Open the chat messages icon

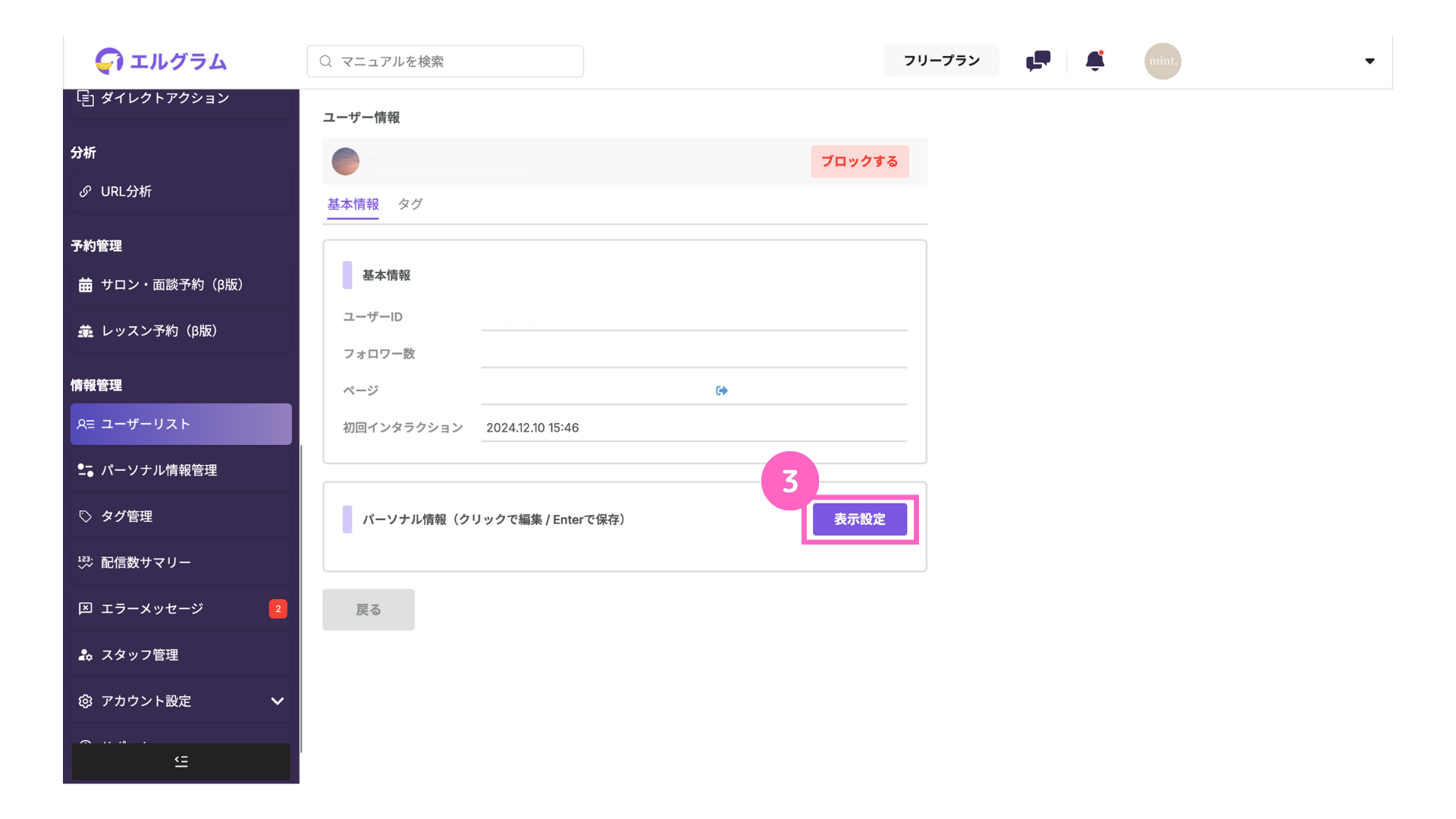tap(1038, 61)
